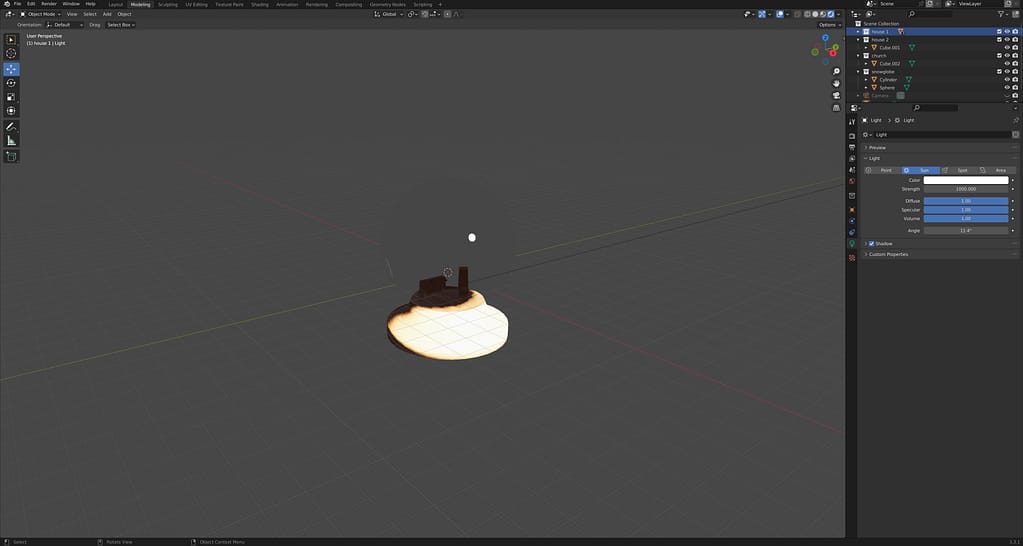Viewport: 1023px width, 546px height.
Task: Open the Render menu
Action: (49, 4)
